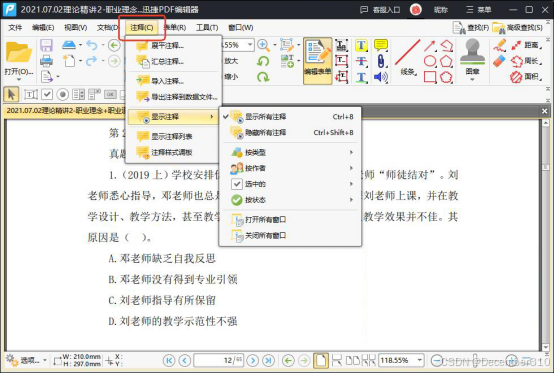Go to the first page
Screen dimensions: 554x373
point(169,360)
